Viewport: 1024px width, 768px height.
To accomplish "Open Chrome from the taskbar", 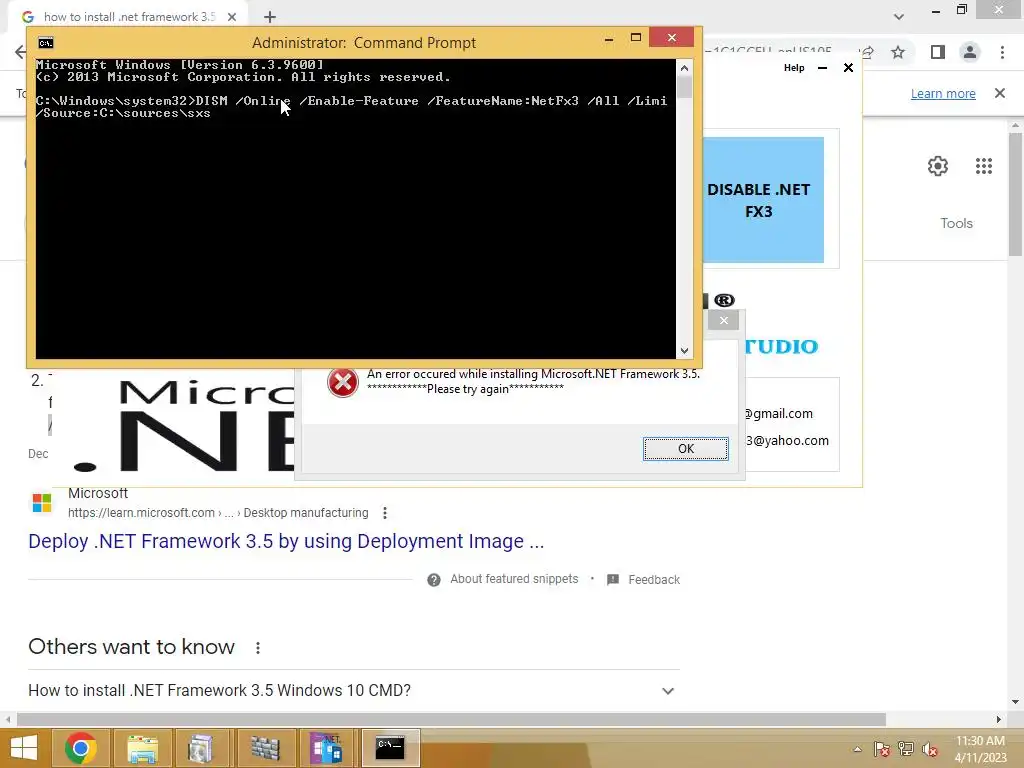I will tap(81, 748).
